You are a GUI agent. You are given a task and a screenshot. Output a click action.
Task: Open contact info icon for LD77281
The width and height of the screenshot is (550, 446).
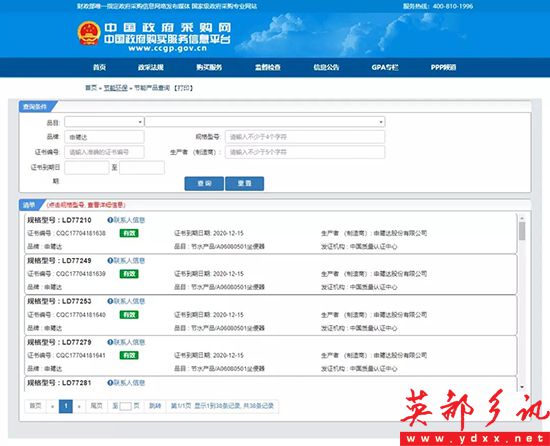[x=110, y=383]
